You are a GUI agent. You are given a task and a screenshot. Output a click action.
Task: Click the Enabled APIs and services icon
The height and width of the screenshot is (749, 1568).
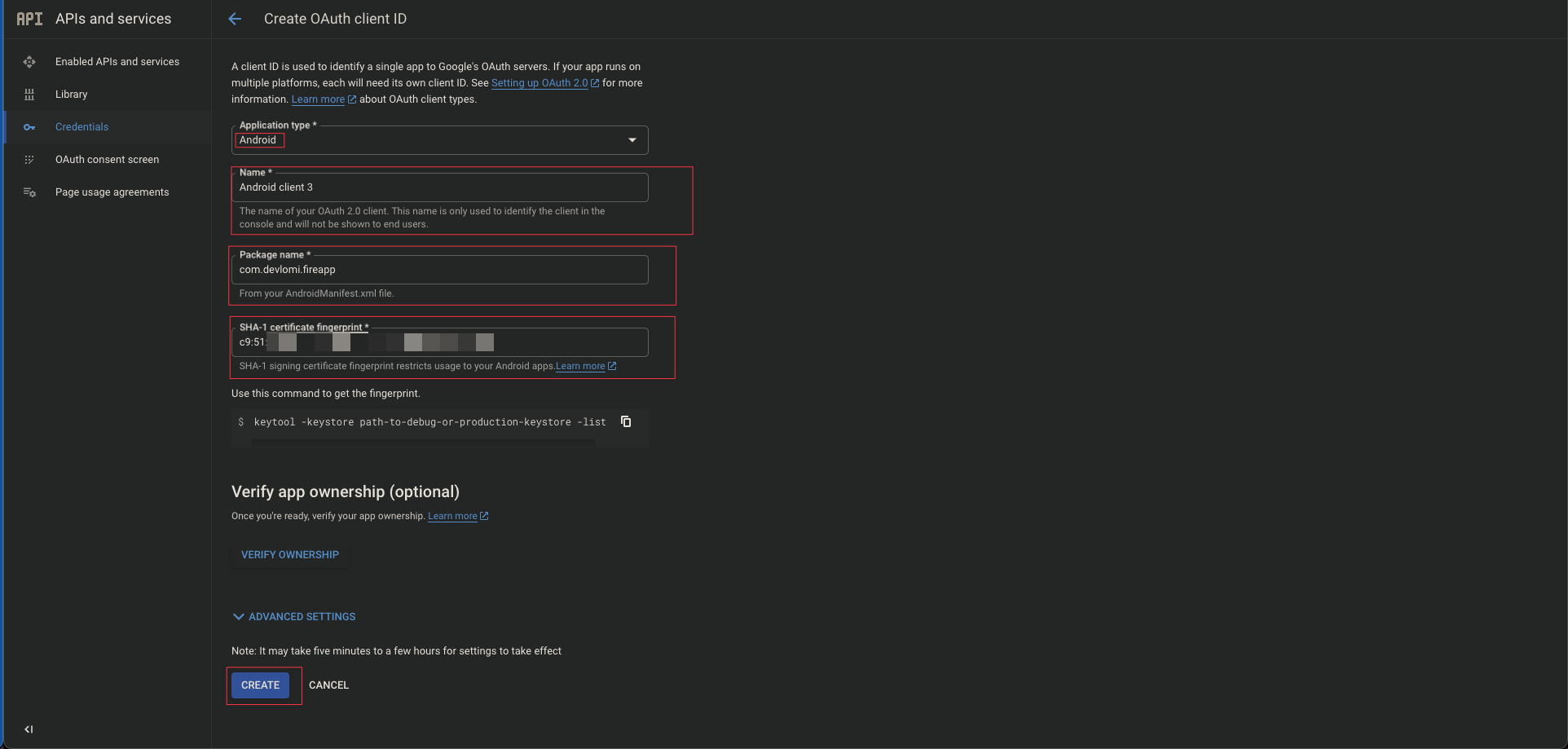pyautogui.click(x=29, y=62)
